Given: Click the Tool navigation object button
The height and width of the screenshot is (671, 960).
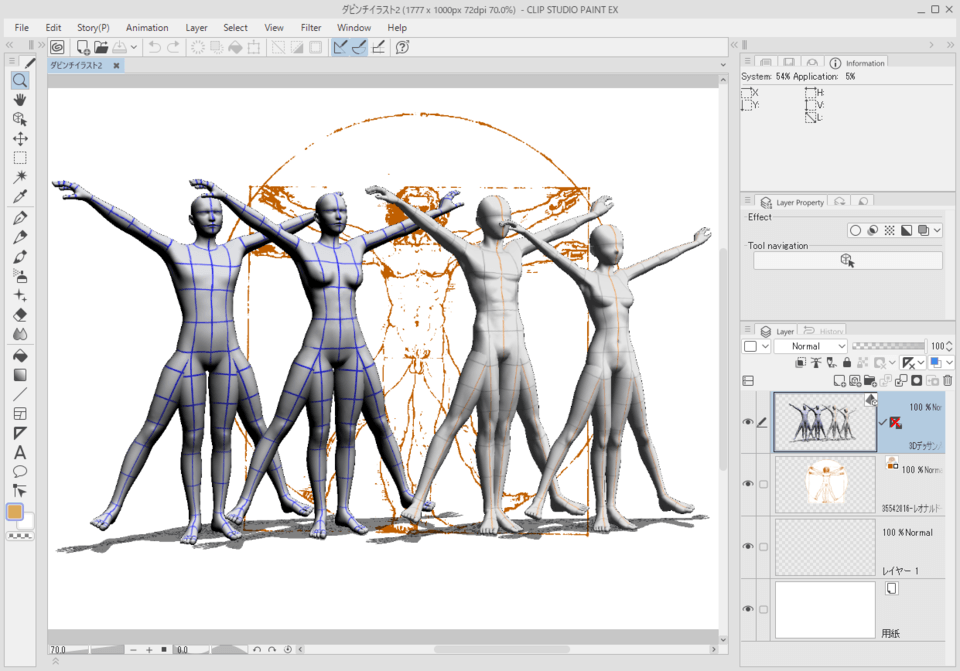Looking at the screenshot, I should tap(847, 261).
